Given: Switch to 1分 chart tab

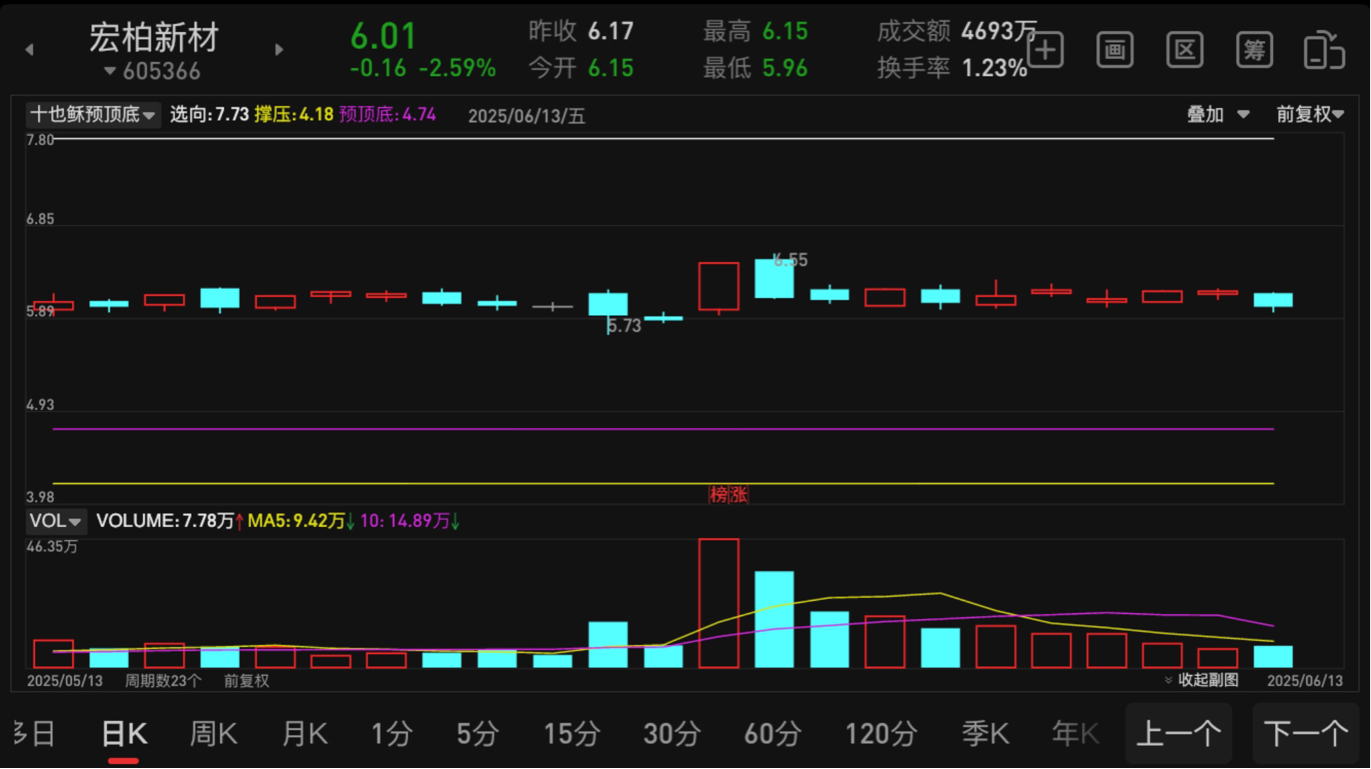Looking at the screenshot, I should [391, 735].
